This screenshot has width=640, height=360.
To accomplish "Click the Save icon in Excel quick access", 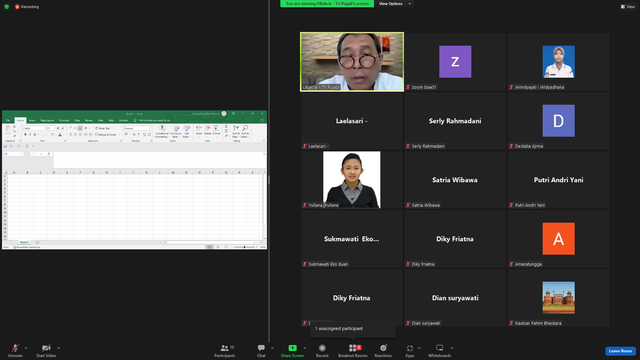I will click(5, 146).
